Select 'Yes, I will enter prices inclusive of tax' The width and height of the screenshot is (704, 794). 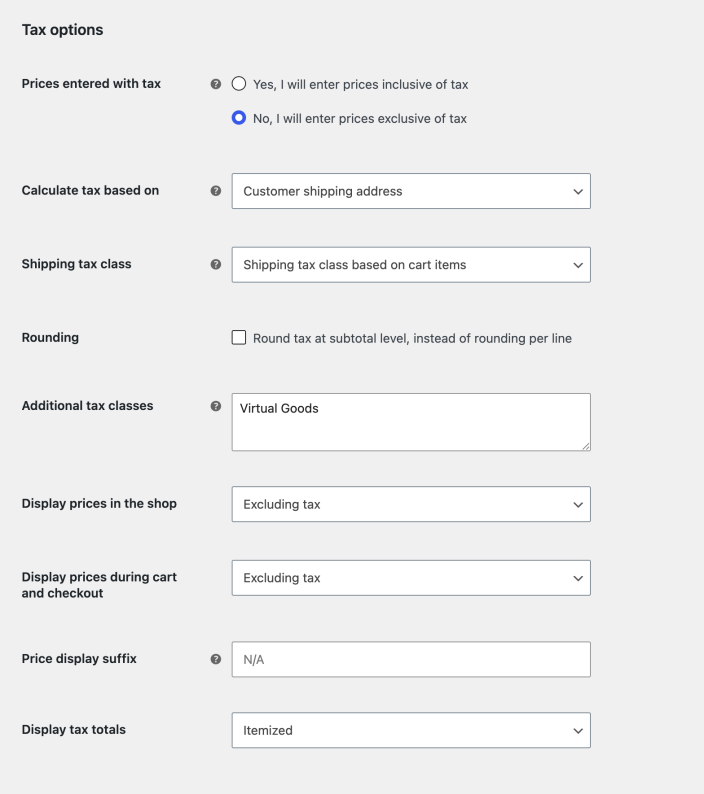(239, 84)
